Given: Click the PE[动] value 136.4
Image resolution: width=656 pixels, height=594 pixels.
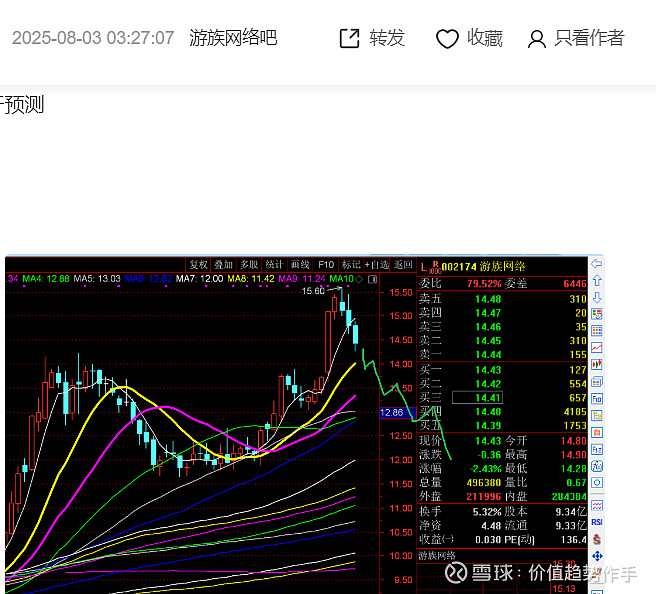Looking at the screenshot, I should 574,540.
